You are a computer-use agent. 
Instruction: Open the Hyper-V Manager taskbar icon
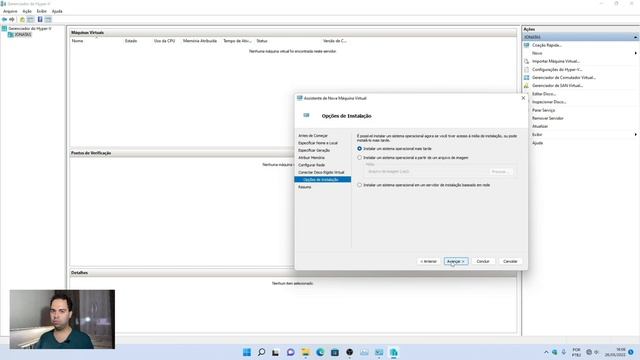[393, 352]
